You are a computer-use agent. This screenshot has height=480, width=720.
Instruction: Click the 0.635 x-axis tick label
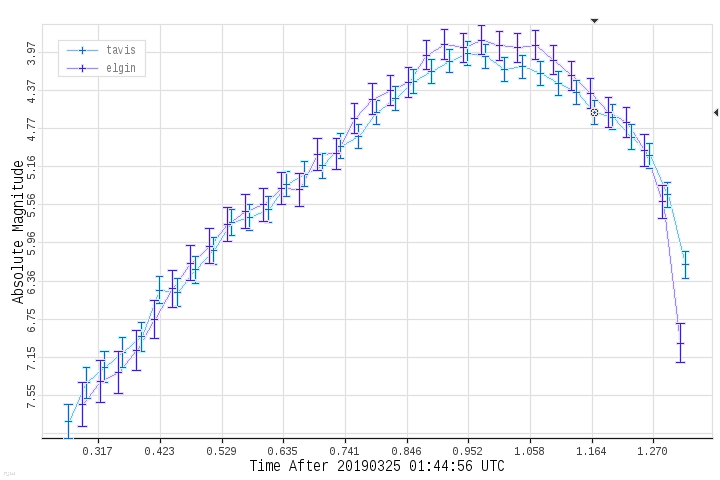(x=282, y=451)
